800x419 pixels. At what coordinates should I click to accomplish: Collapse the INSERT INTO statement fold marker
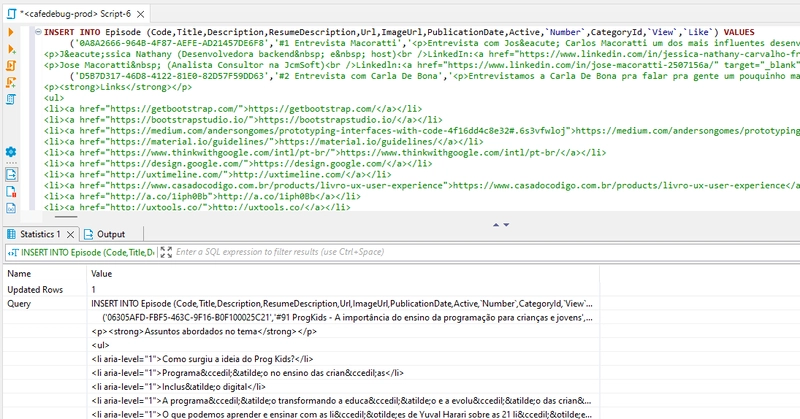[x=37, y=33]
